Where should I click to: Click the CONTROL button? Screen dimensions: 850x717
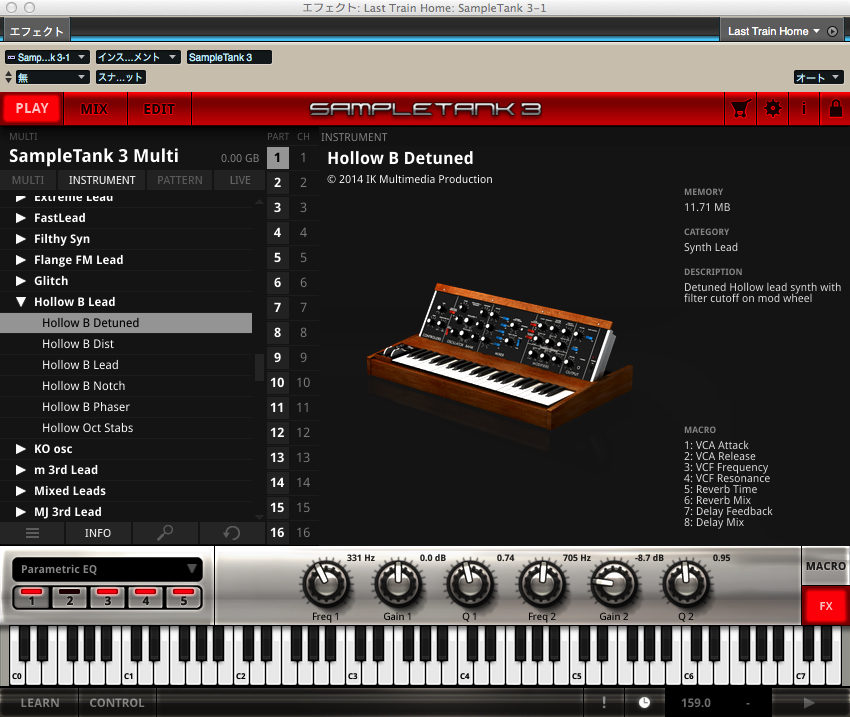pos(117,702)
